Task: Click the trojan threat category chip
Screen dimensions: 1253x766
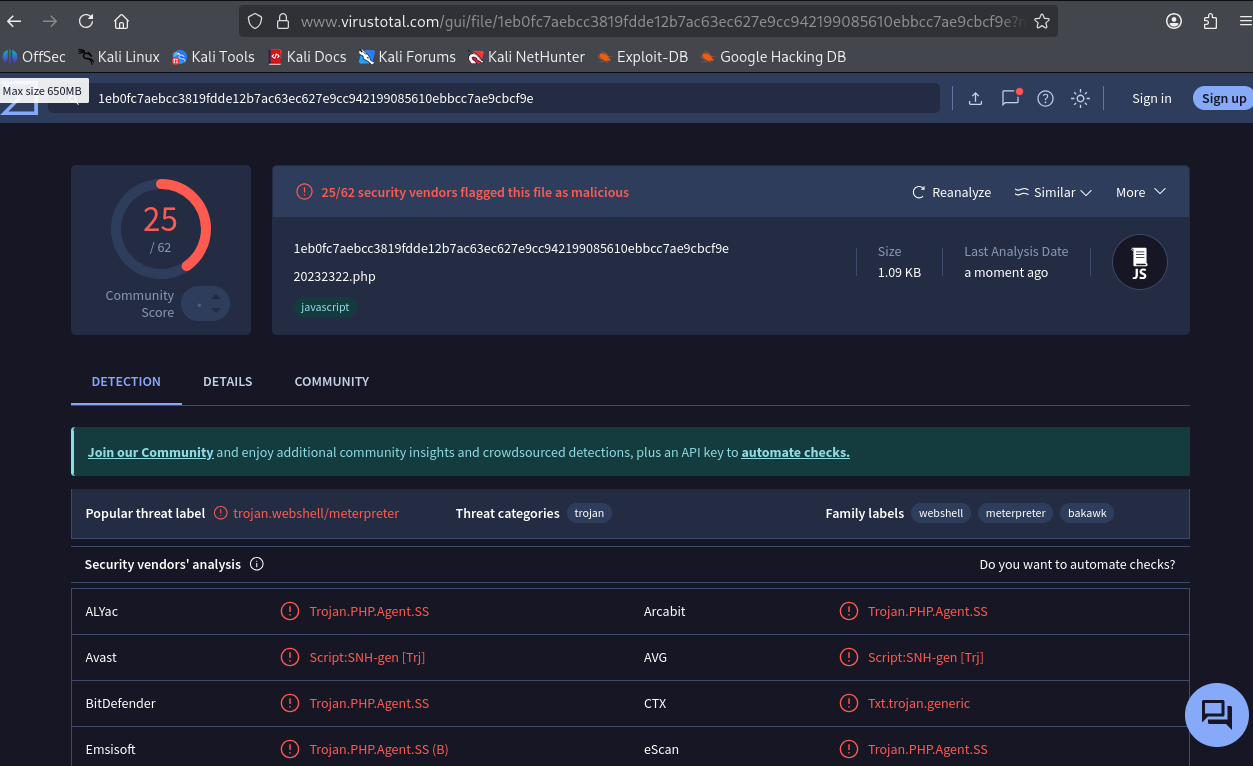Action: coord(589,513)
